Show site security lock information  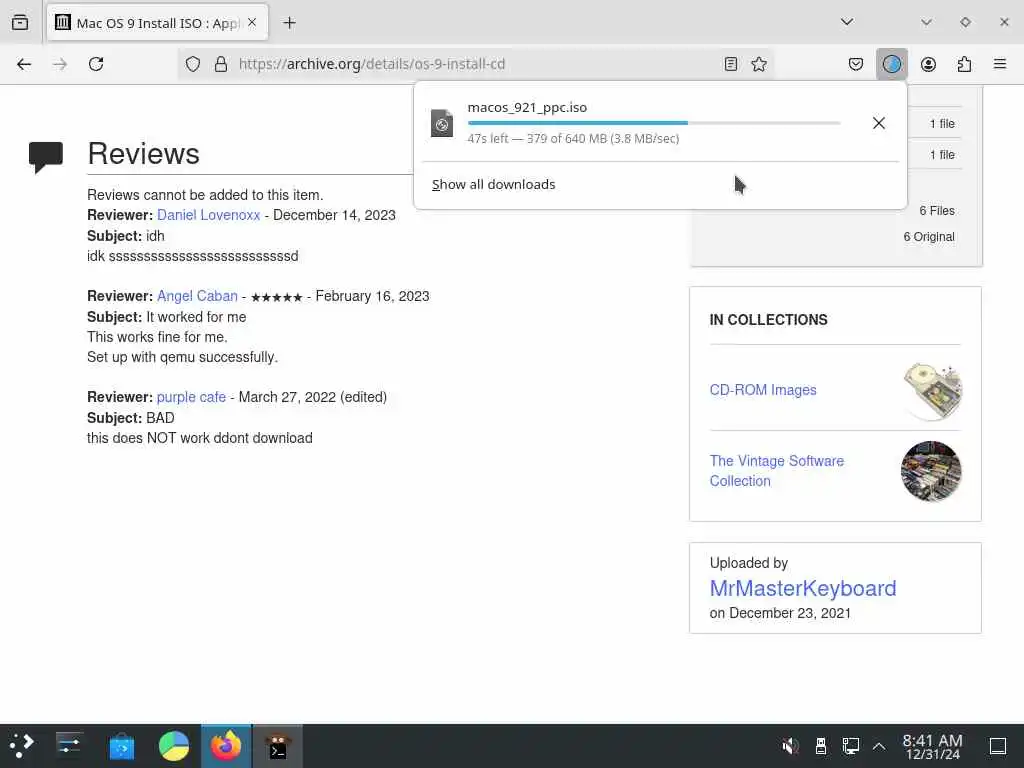(221, 64)
